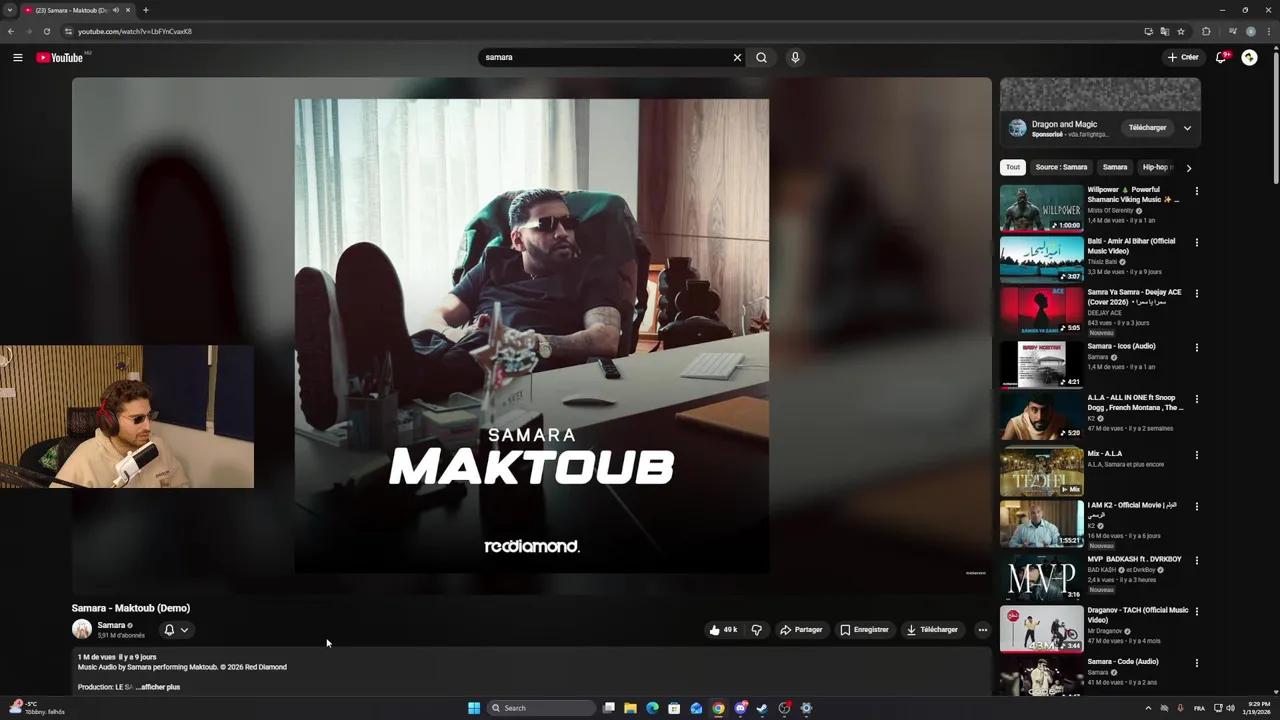1280x720 pixels.
Task: Bookmark this page with the star icon
Action: point(1181,31)
